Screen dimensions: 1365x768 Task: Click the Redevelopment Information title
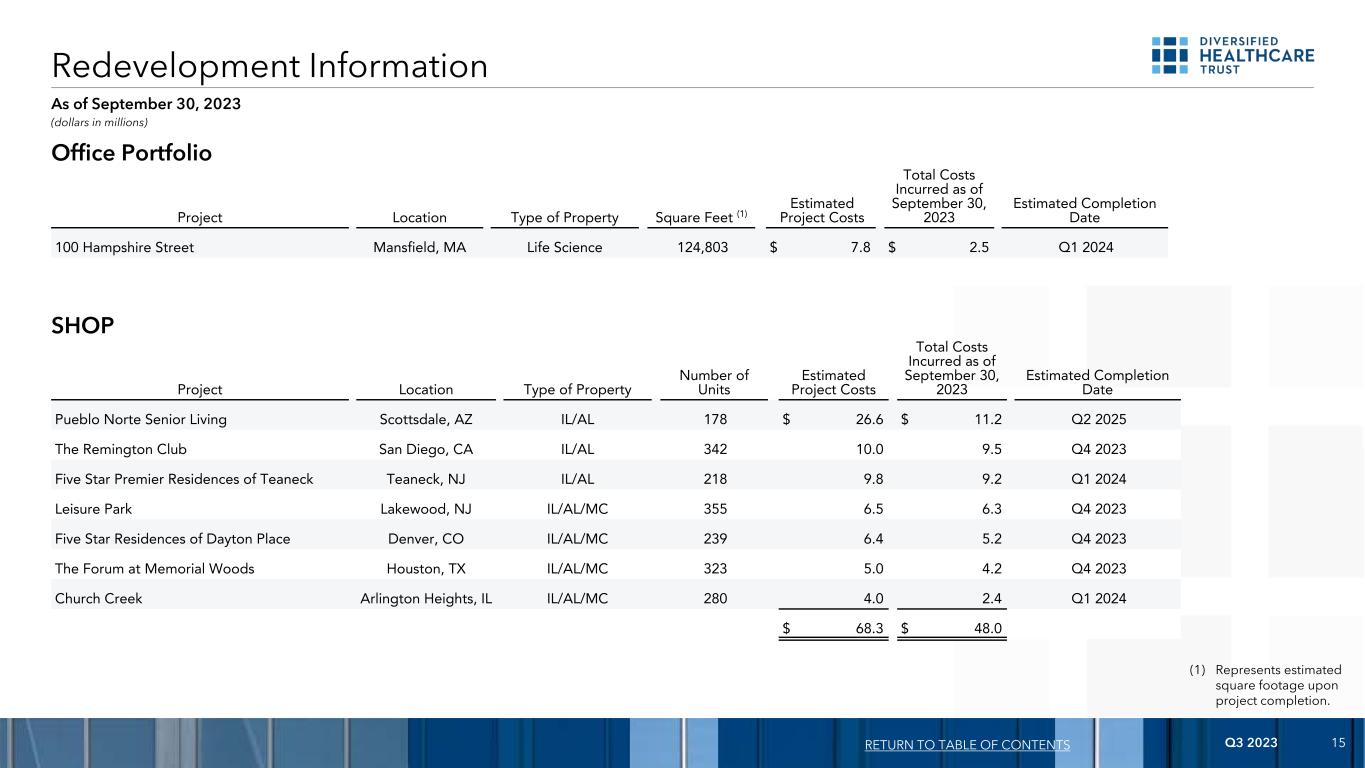coord(270,66)
